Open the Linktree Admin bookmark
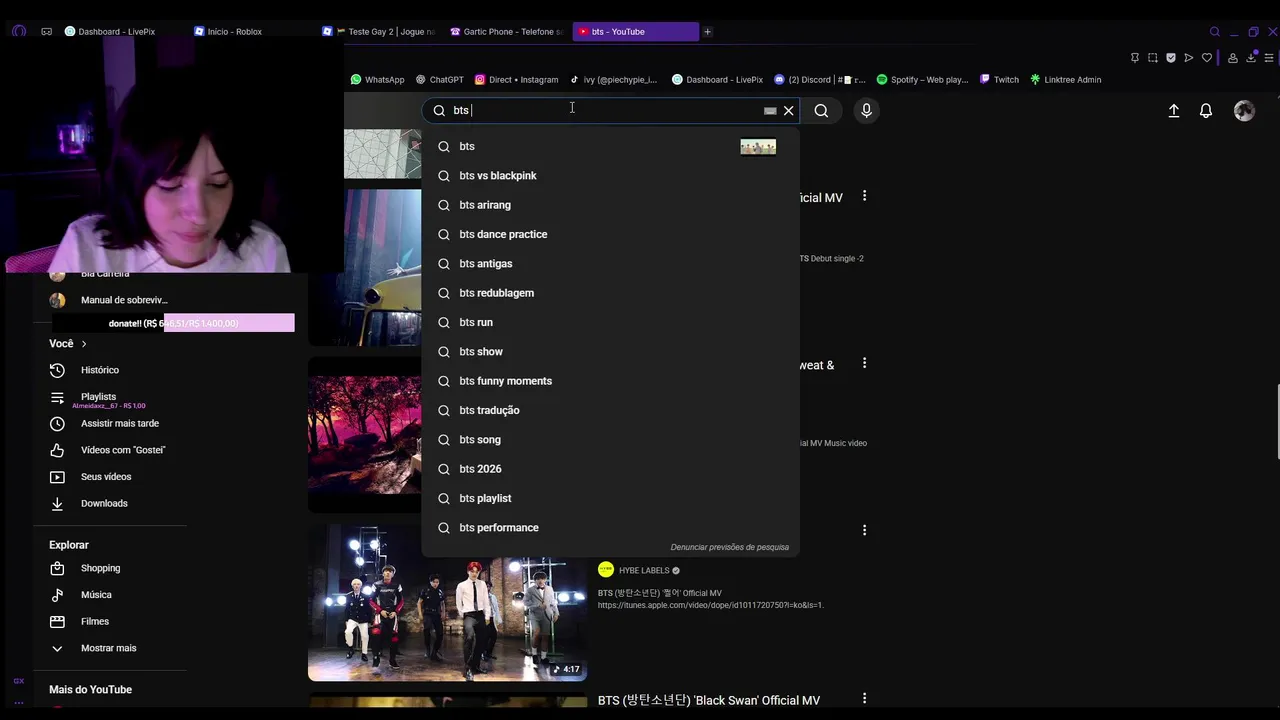This screenshot has height=720, width=1280. pyautogui.click(x=1065, y=79)
